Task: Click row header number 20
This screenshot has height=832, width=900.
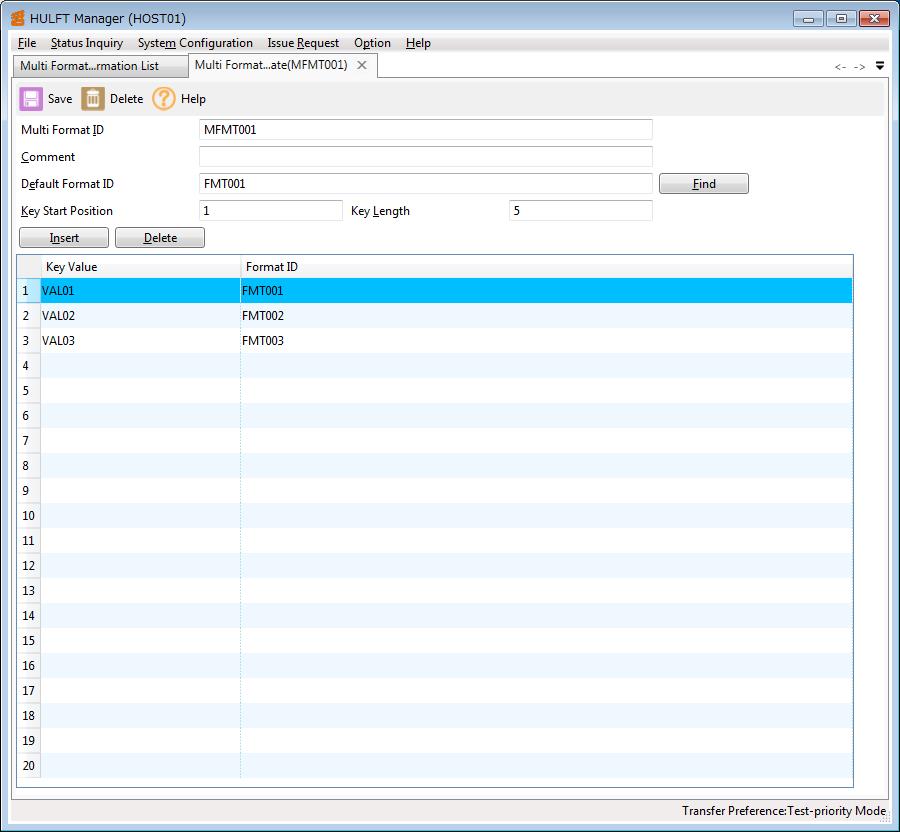Action: (x=28, y=765)
